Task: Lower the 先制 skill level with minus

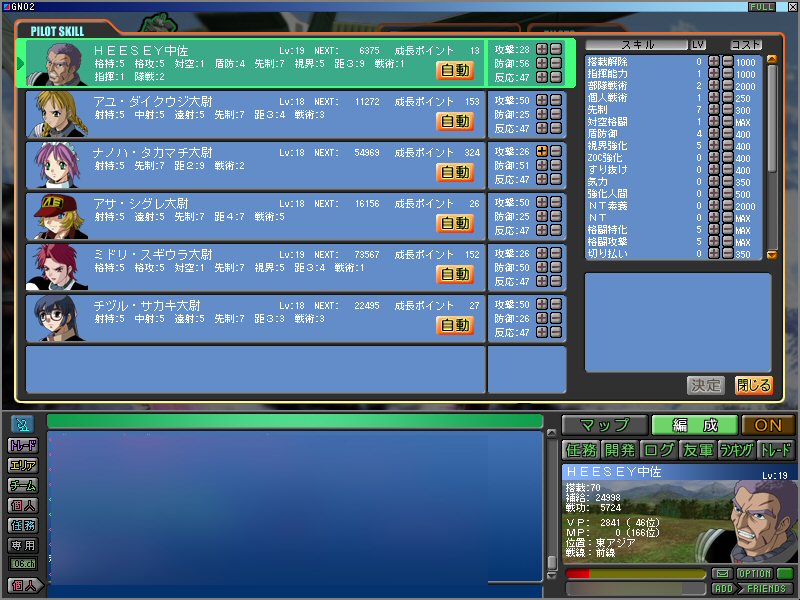Action: [x=727, y=110]
